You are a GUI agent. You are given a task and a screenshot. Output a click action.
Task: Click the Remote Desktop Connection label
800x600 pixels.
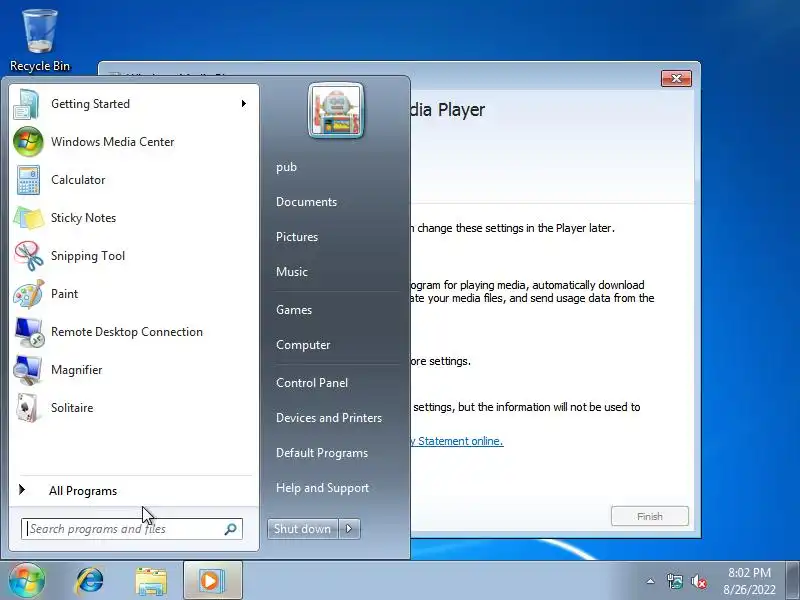(127, 332)
